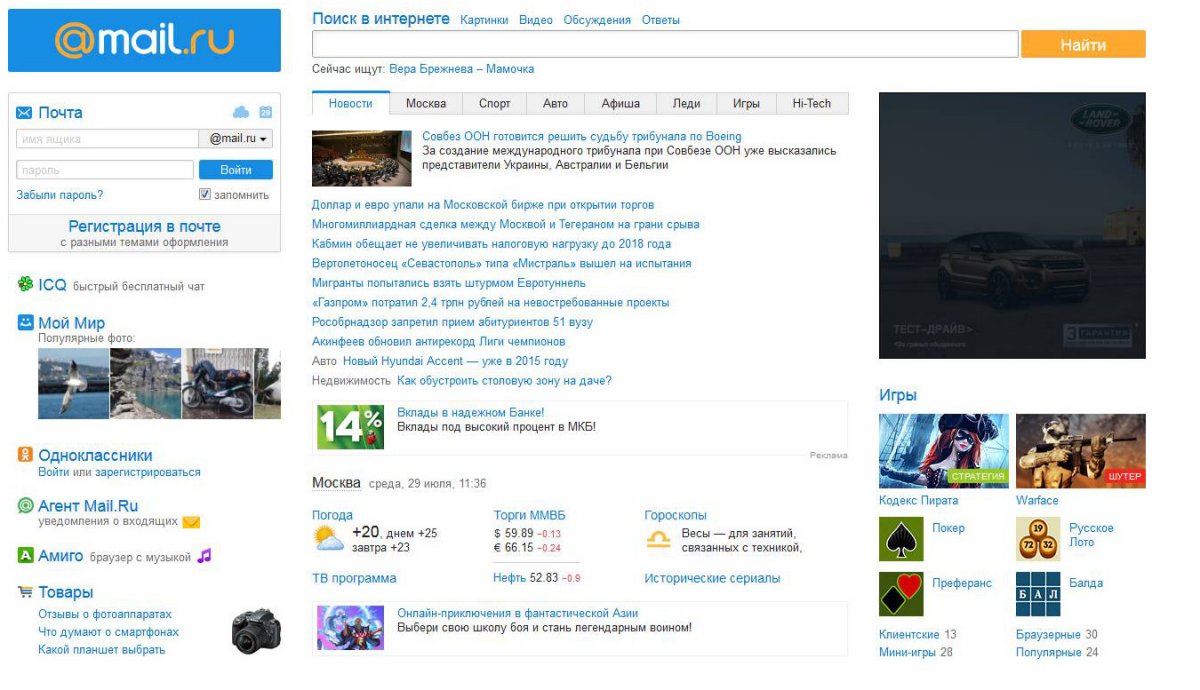Click the Русское Лото game icon
The height and width of the screenshot is (690, 1200).
pyautogui.click(x=1038, y=539)
